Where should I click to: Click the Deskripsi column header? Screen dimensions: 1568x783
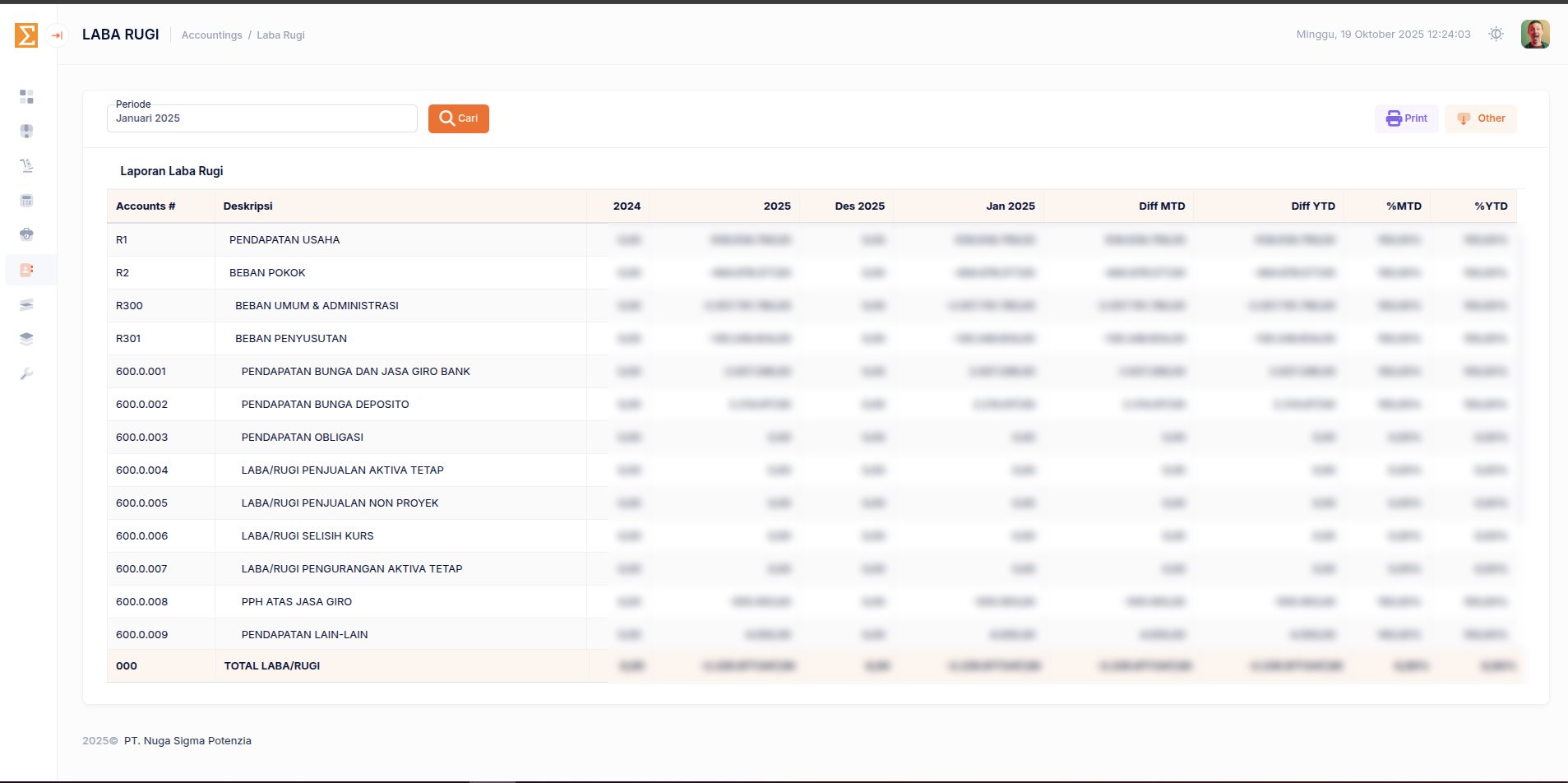click(x=247, y=206)
